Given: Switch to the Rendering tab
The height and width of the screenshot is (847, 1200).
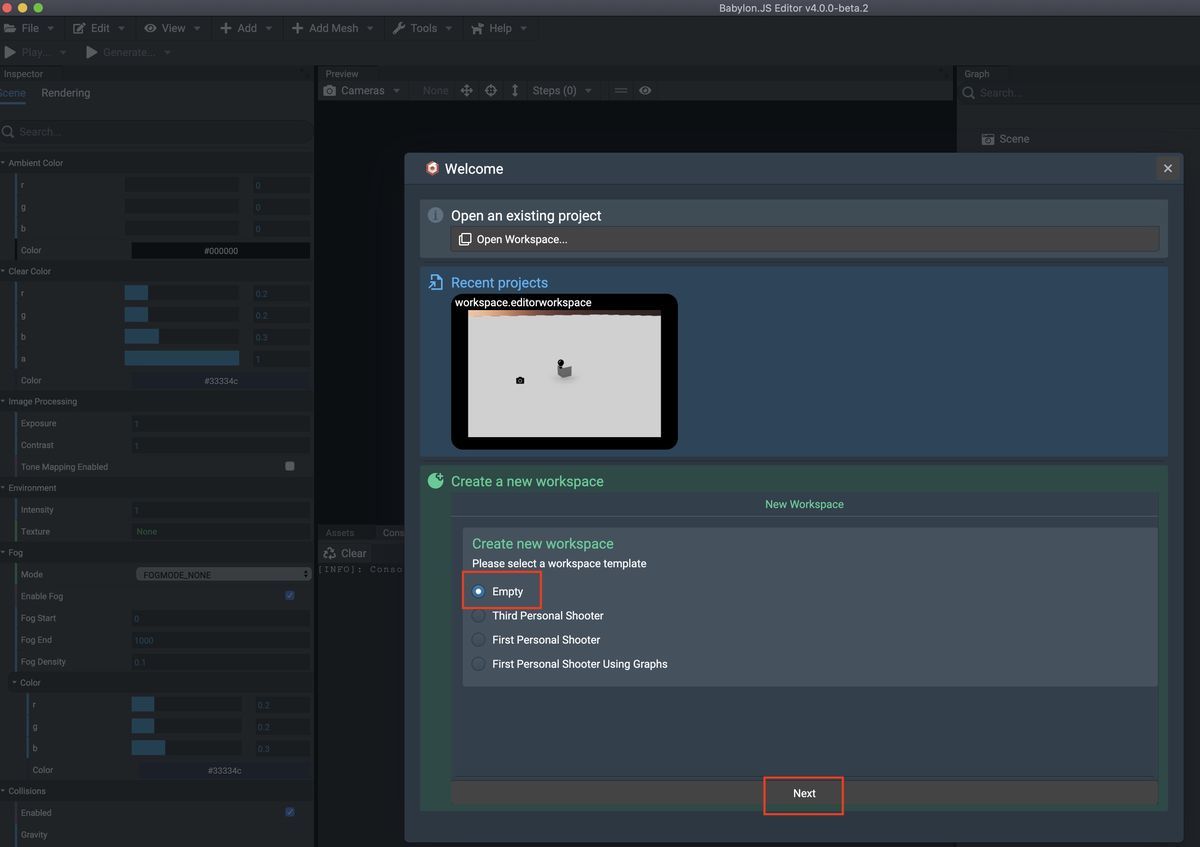Looking at the screenshot, I should click(x=65, y=93).
